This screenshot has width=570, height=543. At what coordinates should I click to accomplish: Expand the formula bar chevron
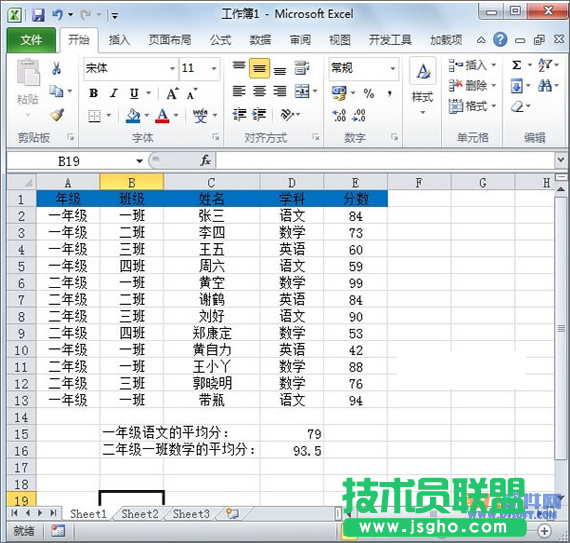[x=561, y=159]
